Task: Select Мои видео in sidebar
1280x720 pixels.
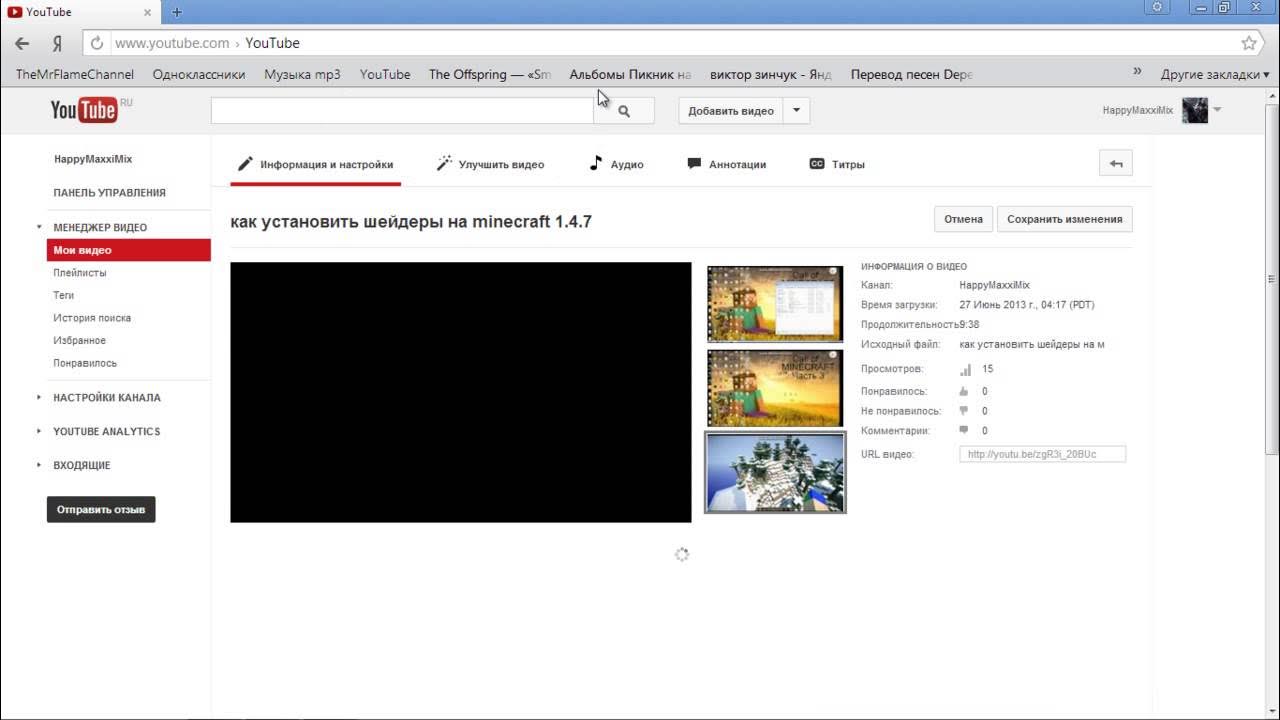Action: pos(128,250)
